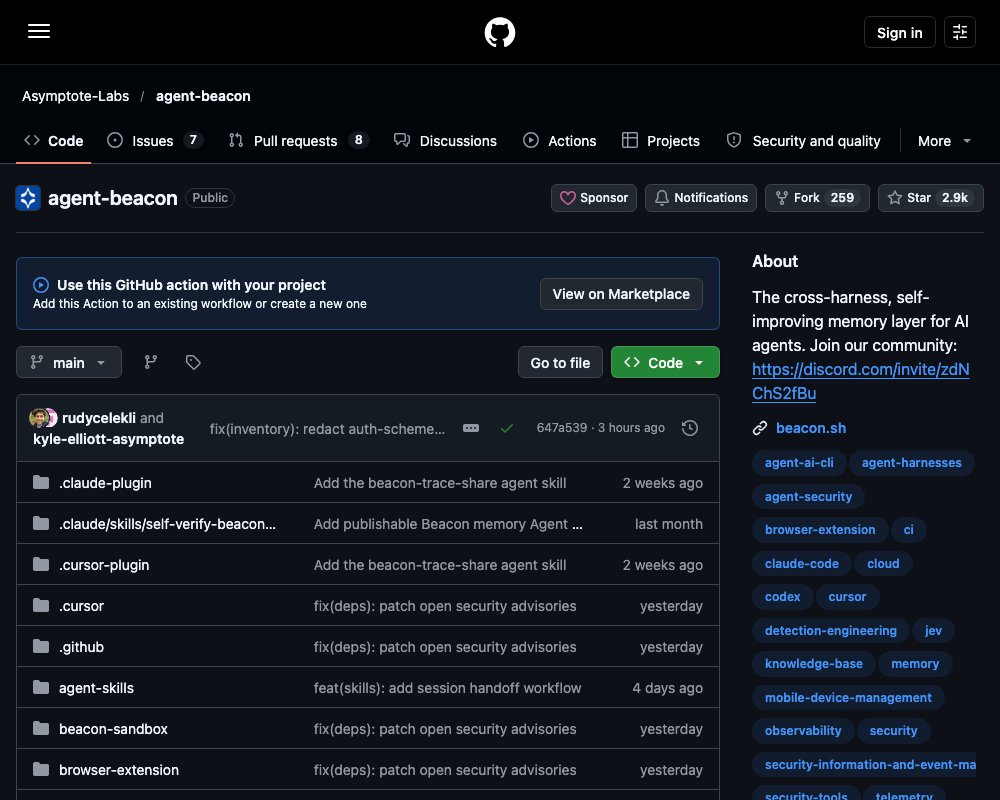The height and width of the screenshot is (800, 1000).
Task: Expand the commit message ellipsis
Action: pos(471,428)
